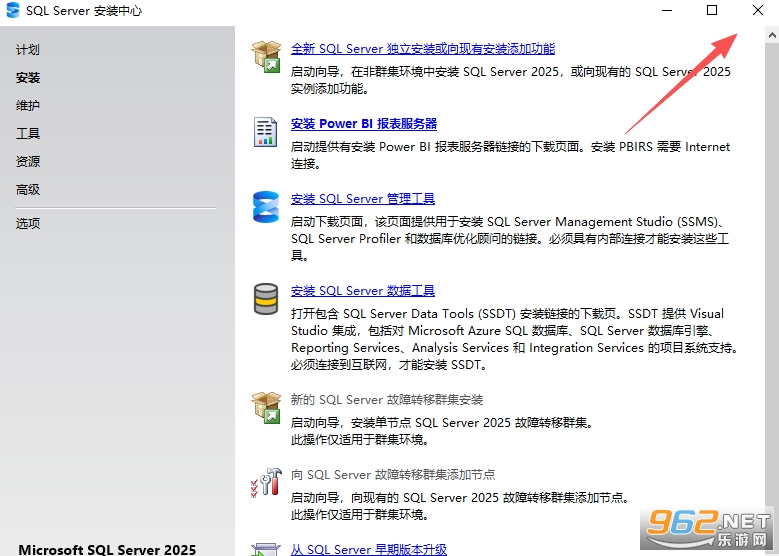Go to the 资源 section
Image resolution: width=779 pixels, height=556 pixels.
tap(27, 161)
